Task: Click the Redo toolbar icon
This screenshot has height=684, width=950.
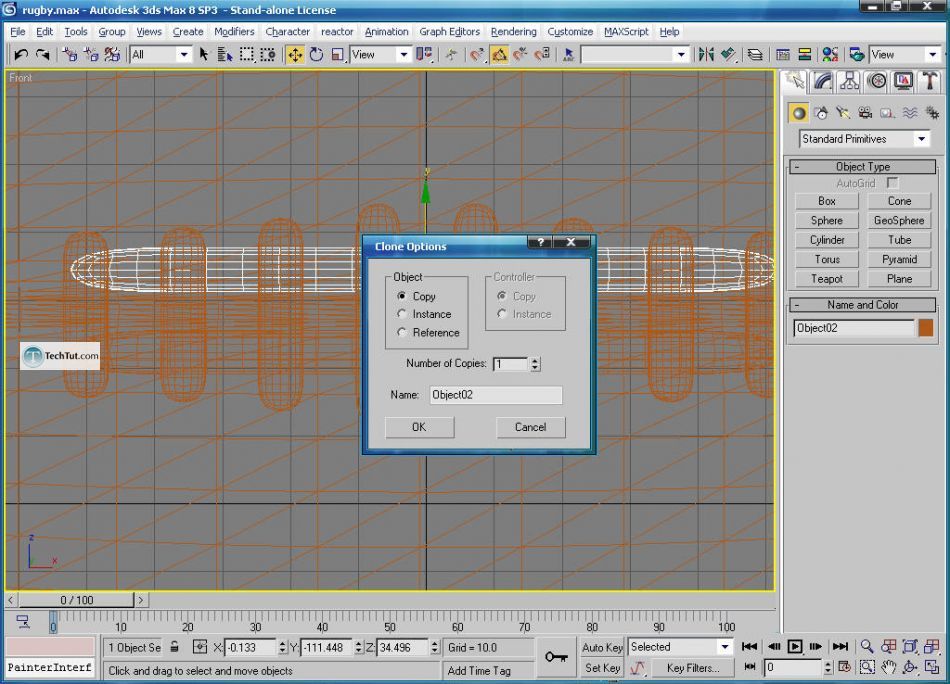Action: (42, 55)
